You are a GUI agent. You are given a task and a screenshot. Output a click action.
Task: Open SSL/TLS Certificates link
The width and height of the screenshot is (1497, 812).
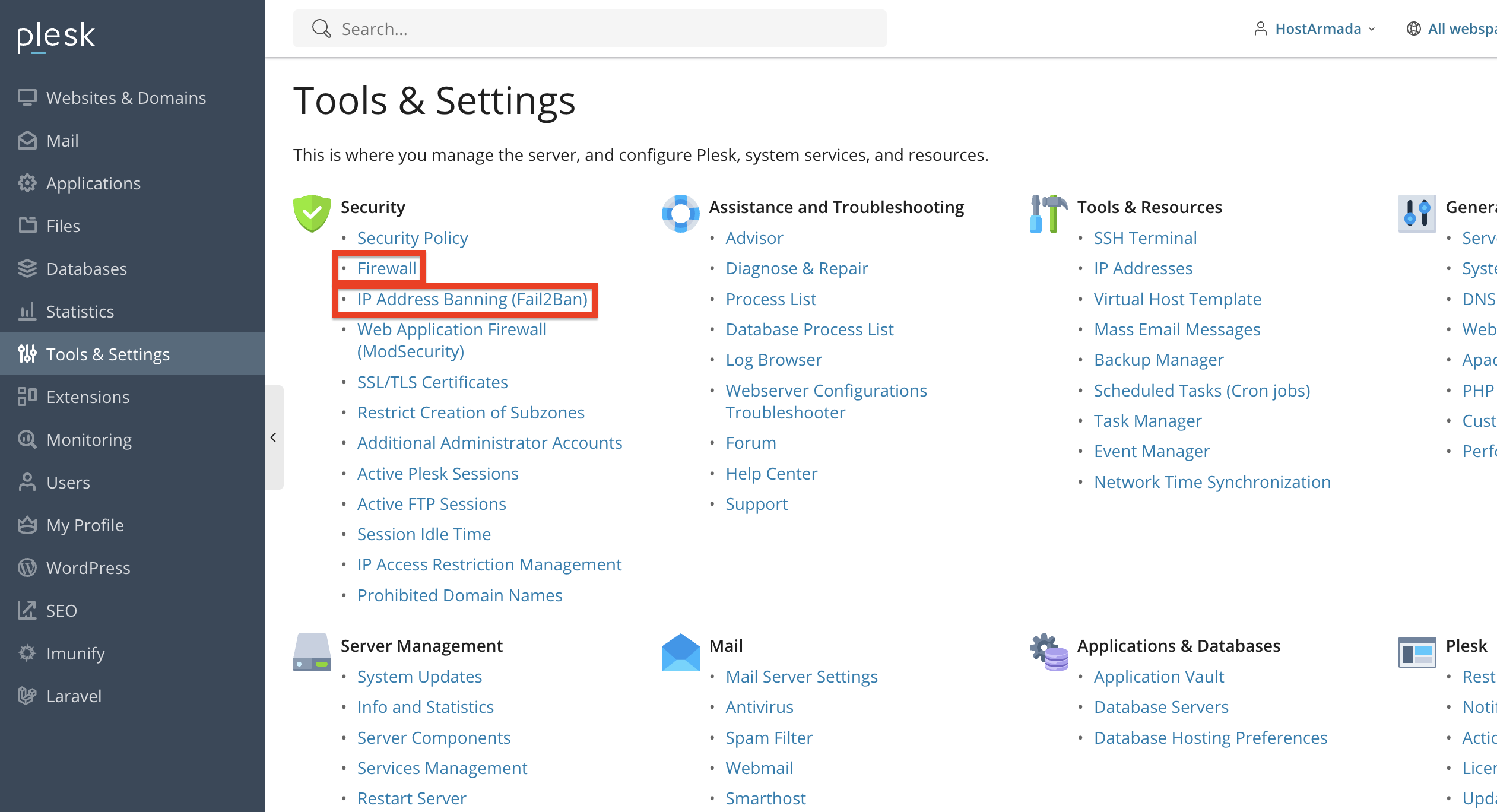433,382
